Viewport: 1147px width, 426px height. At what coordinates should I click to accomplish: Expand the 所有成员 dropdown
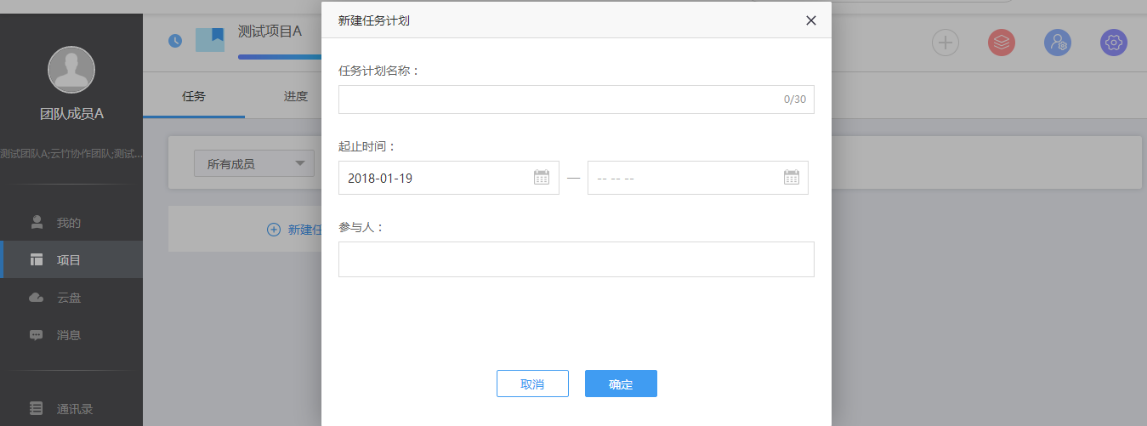[x=253, y=164]
